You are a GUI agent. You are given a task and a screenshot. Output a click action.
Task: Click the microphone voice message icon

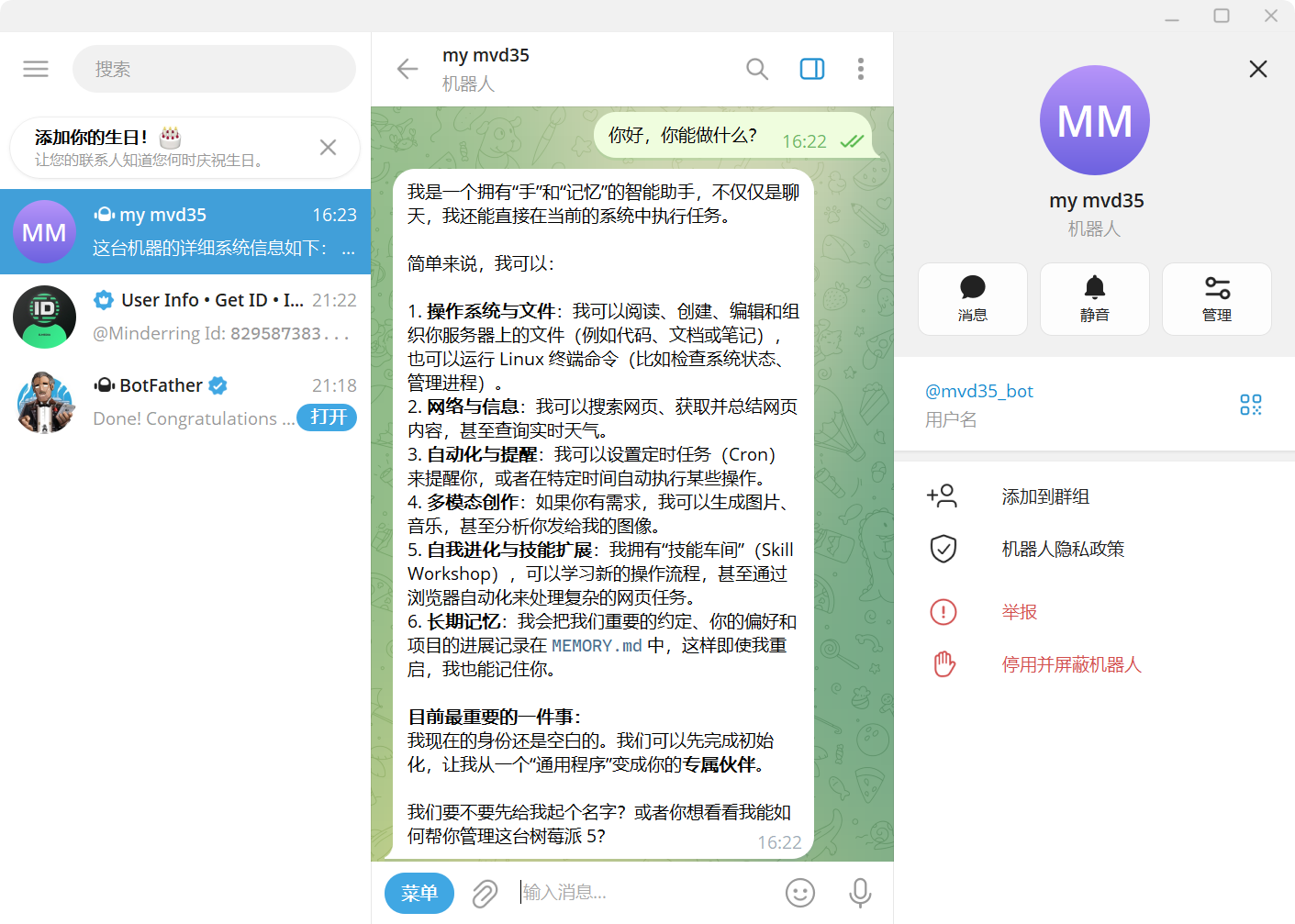[860, 893]
